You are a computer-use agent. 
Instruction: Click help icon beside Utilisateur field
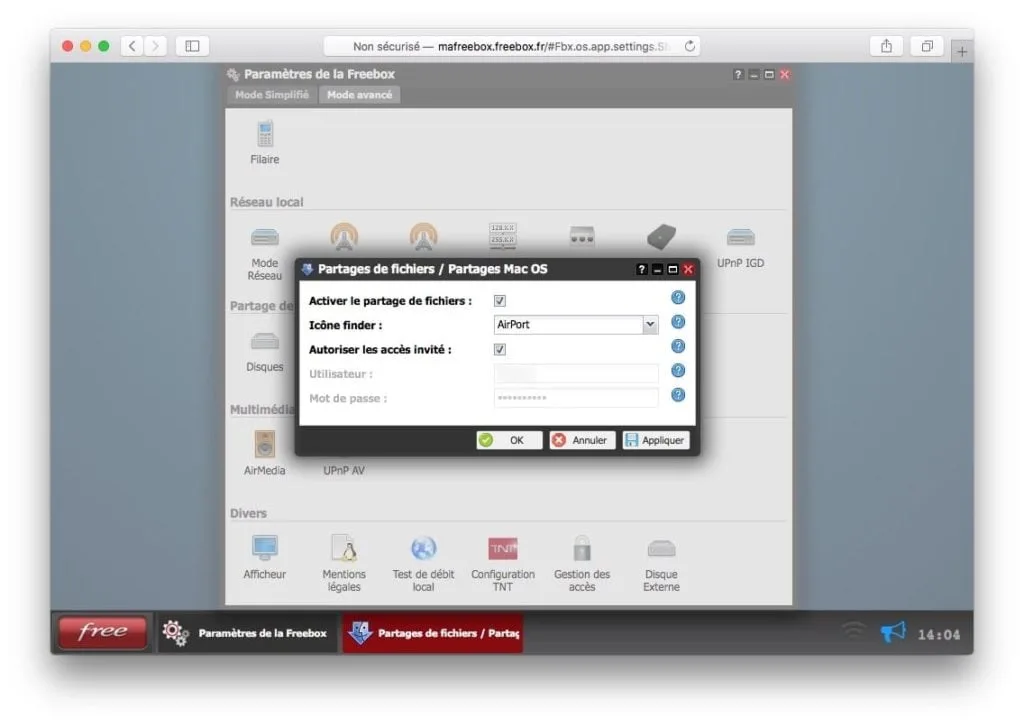[x=678, y=370]
